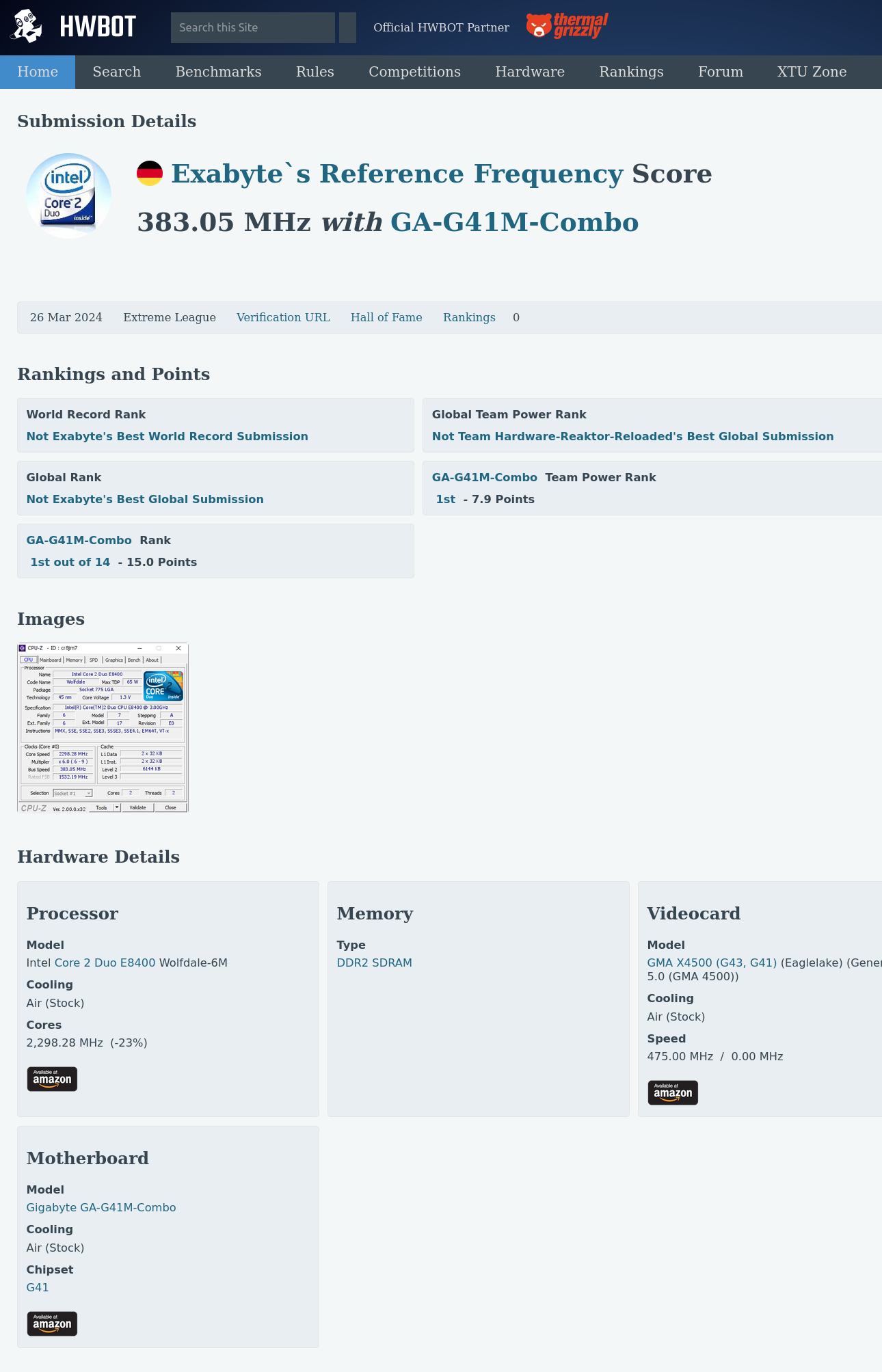This screenshot has width=882, height=1372.
Task: Open GA-G41M-Combo link in Team Power Rank box
Action: 485,477
